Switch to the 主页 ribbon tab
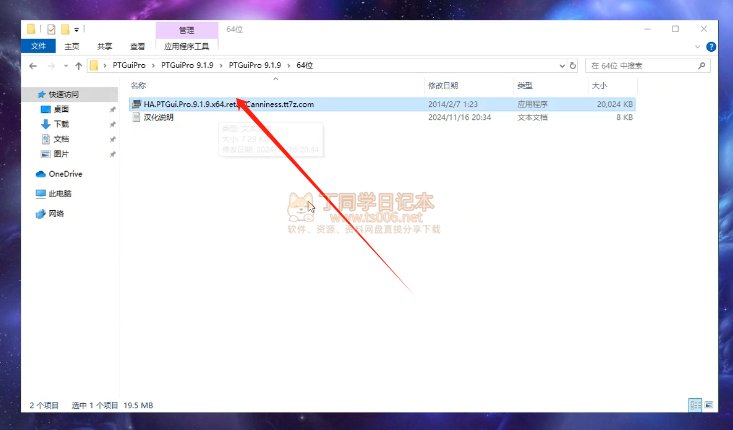This screenshot has width=733, height=430. (x=72, y=46)
